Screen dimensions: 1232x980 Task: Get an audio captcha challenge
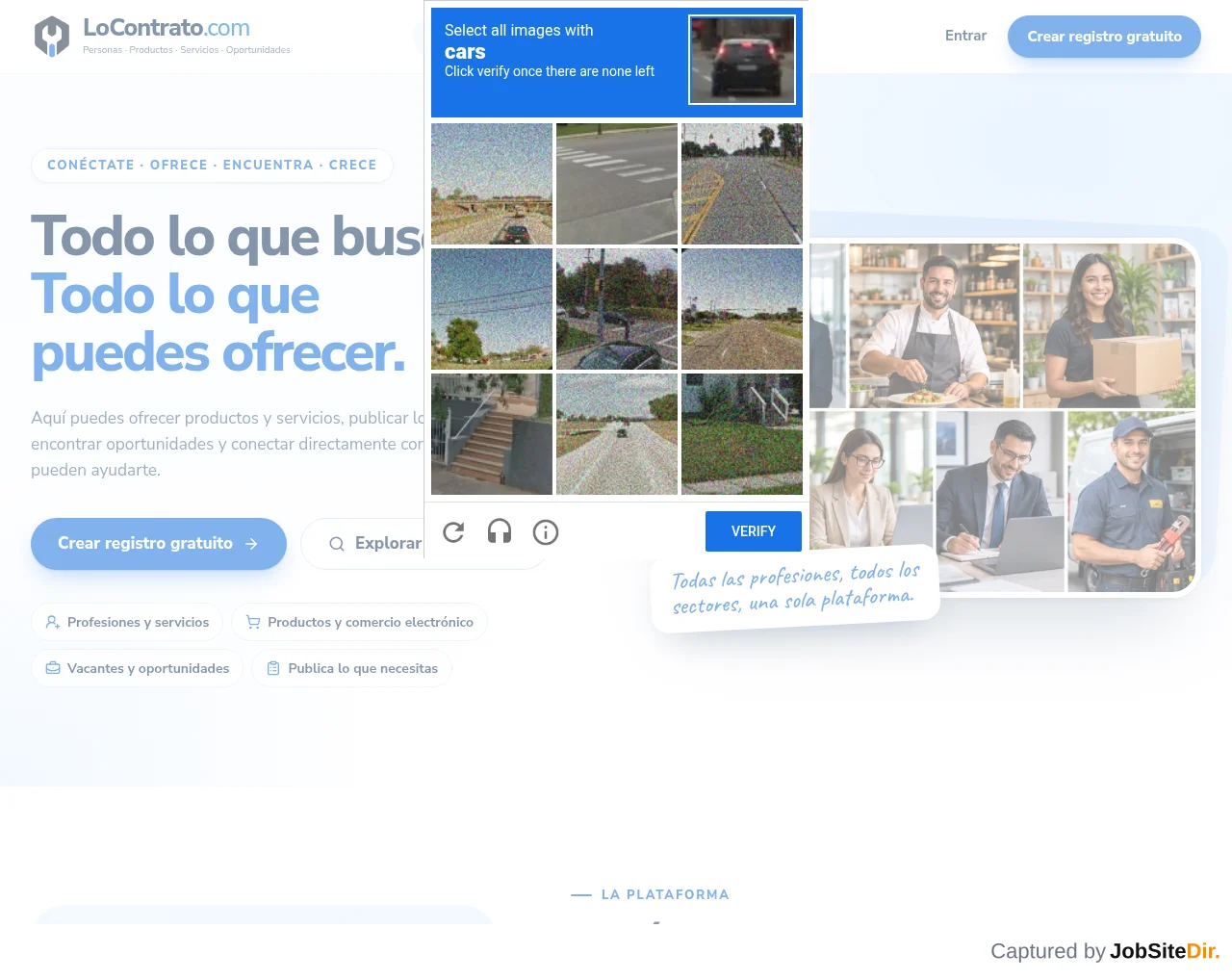pyautogui.click(x=500, y=531)
